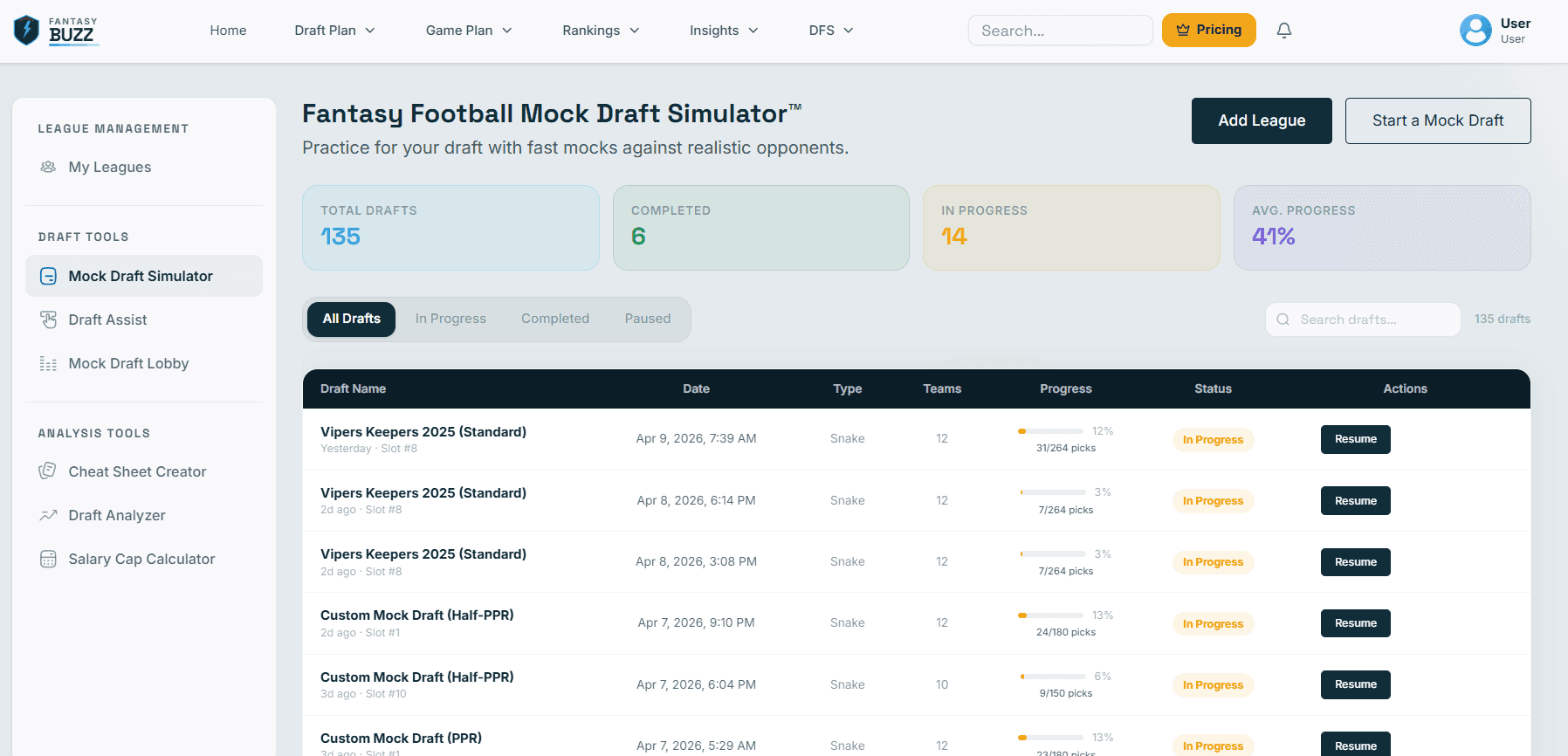Click the 24/180 picks progress bar

(x=1050, y=615)
